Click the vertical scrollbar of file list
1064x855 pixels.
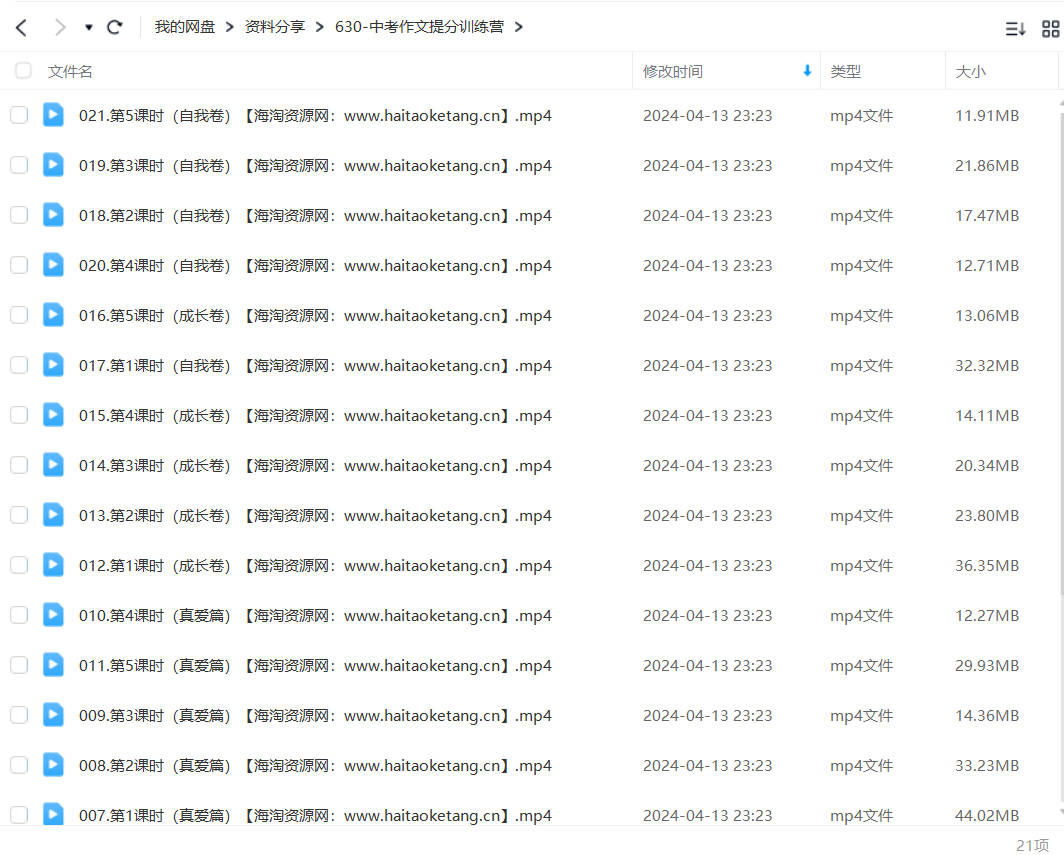click(x=1061, y=354)
